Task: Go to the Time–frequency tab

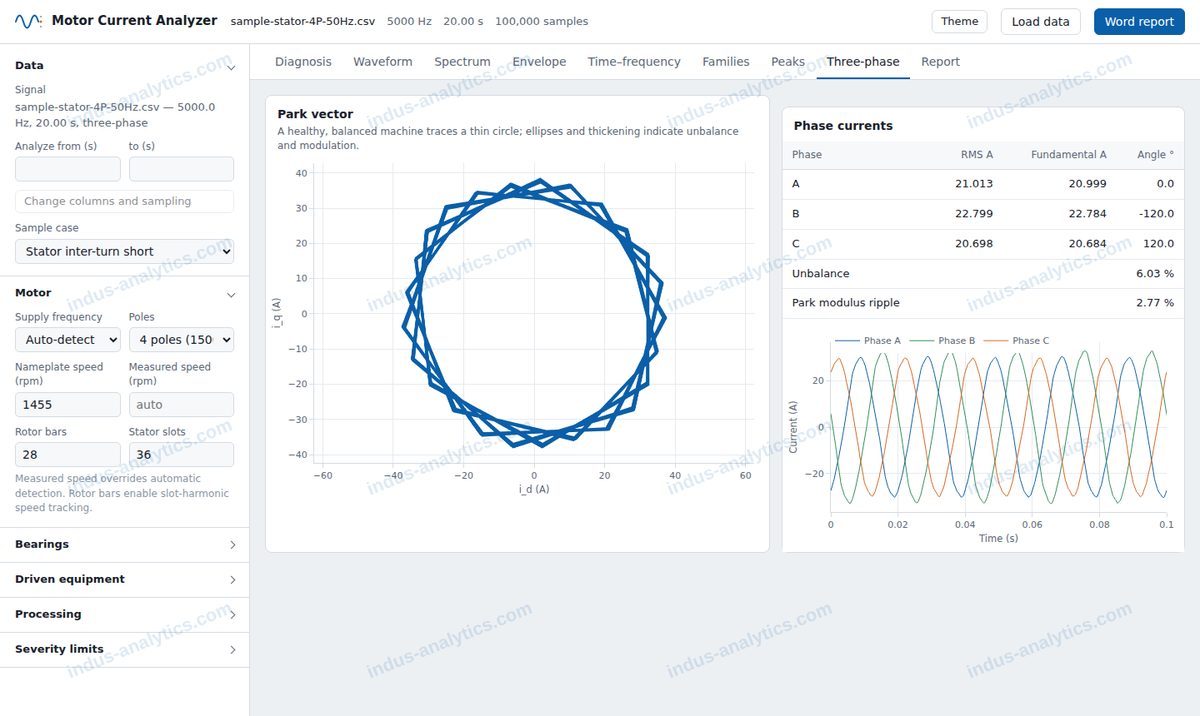Action: pos(634,62)
